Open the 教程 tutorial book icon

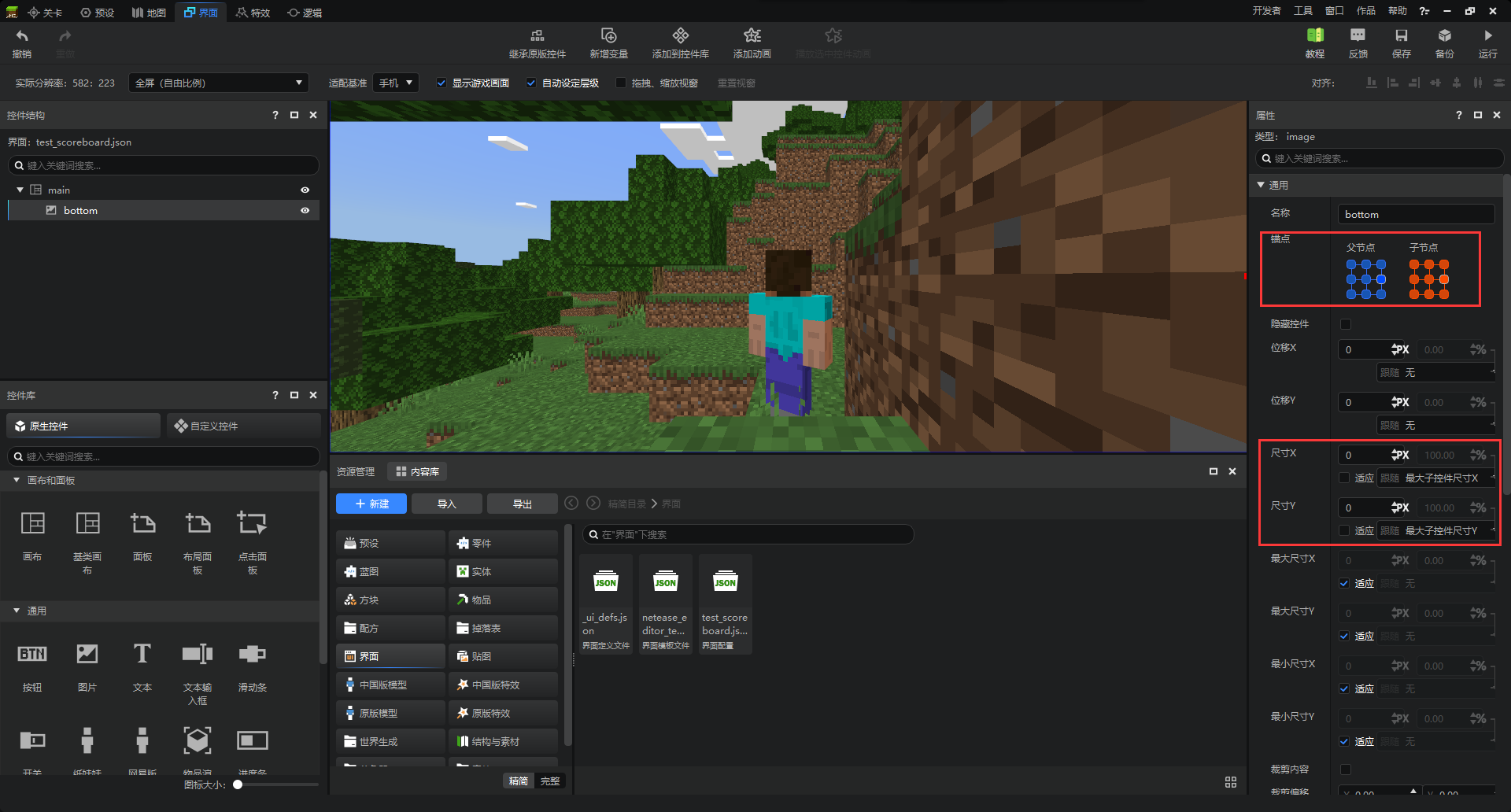coord(1315,35)
